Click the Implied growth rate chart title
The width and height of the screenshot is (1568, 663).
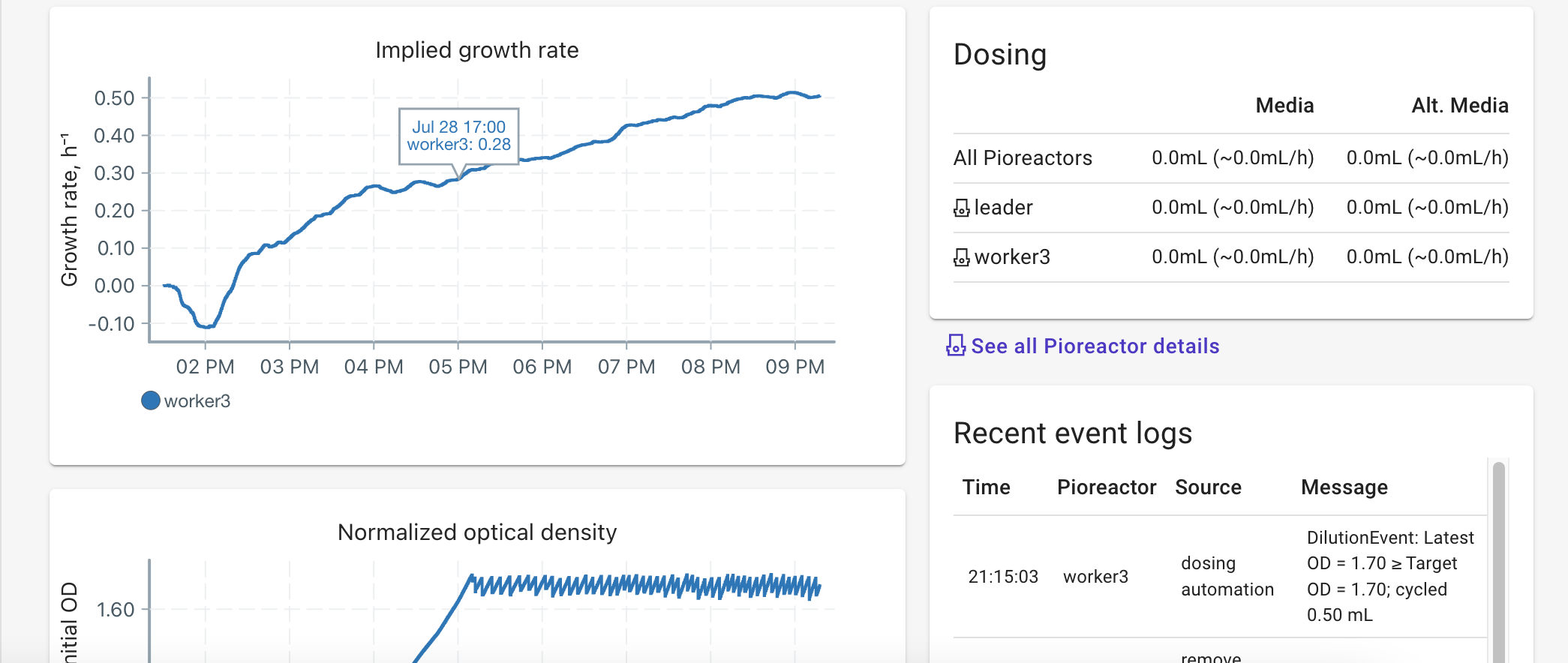click(477, 49)
